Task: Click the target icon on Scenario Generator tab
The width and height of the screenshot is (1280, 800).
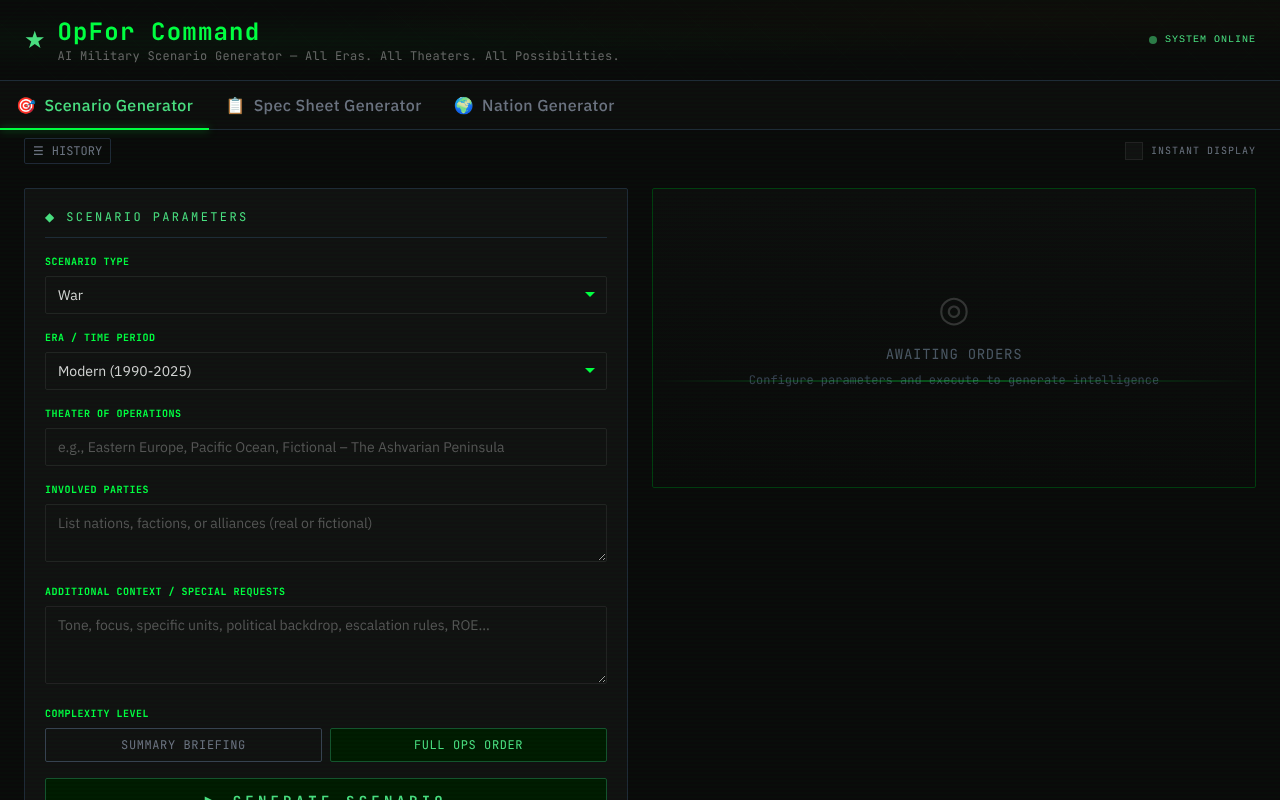Action: pos(25,105)
